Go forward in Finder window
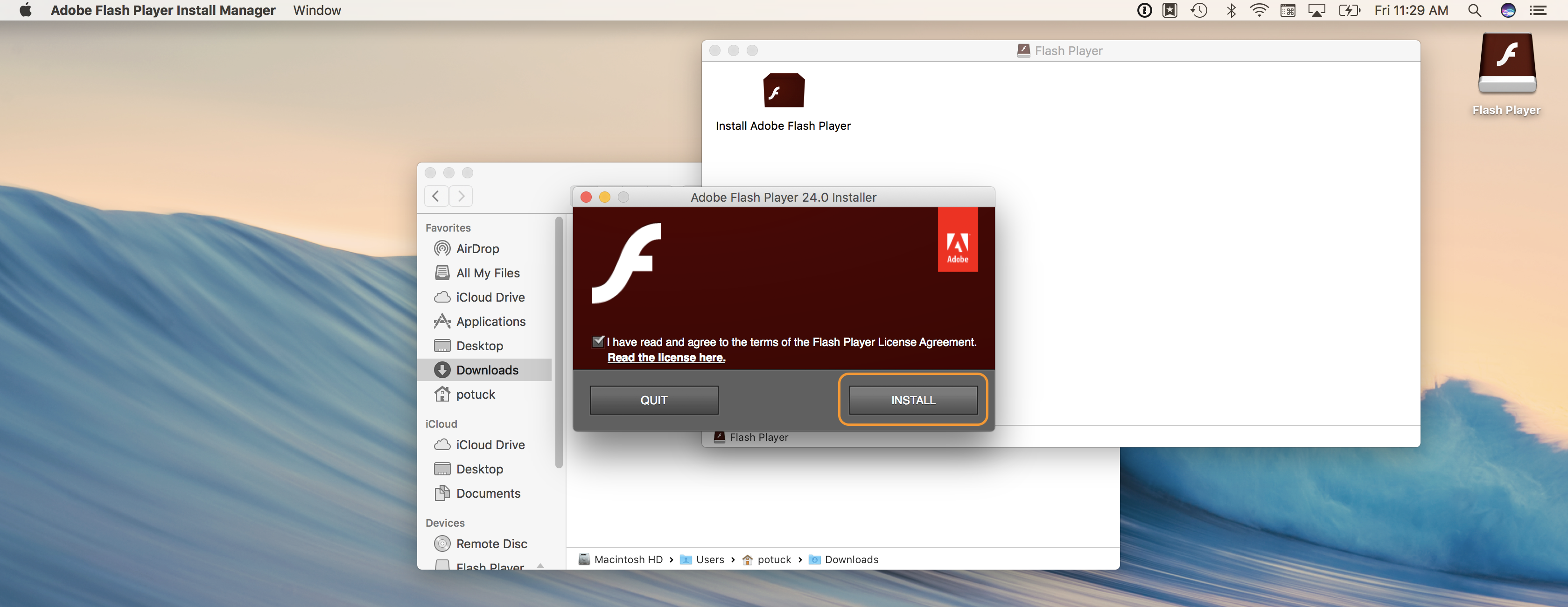The width and height of the screenshot is (1568, 607). coord(461,196)
